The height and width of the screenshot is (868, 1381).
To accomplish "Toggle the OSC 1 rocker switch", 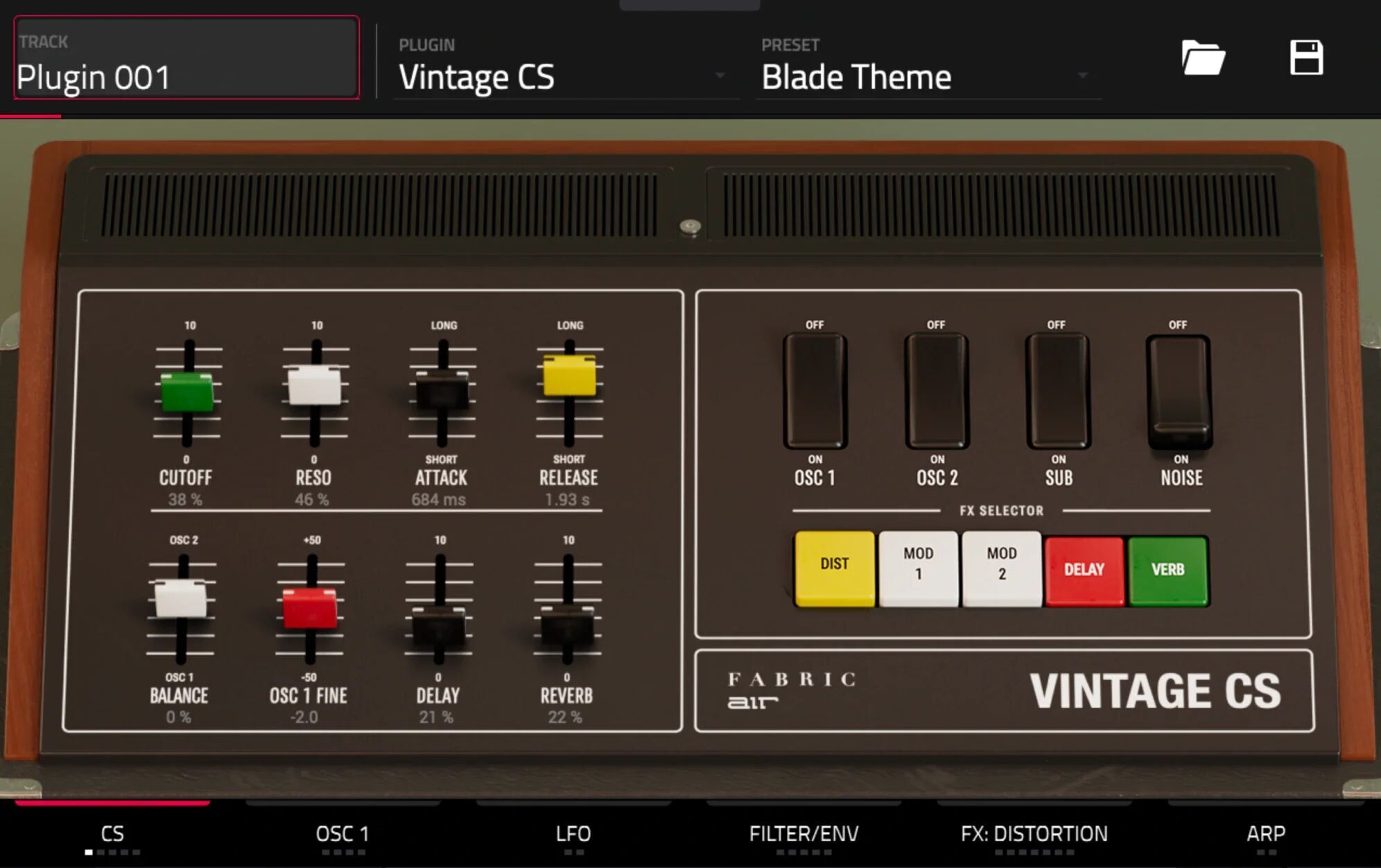I will tap(815, 392).
